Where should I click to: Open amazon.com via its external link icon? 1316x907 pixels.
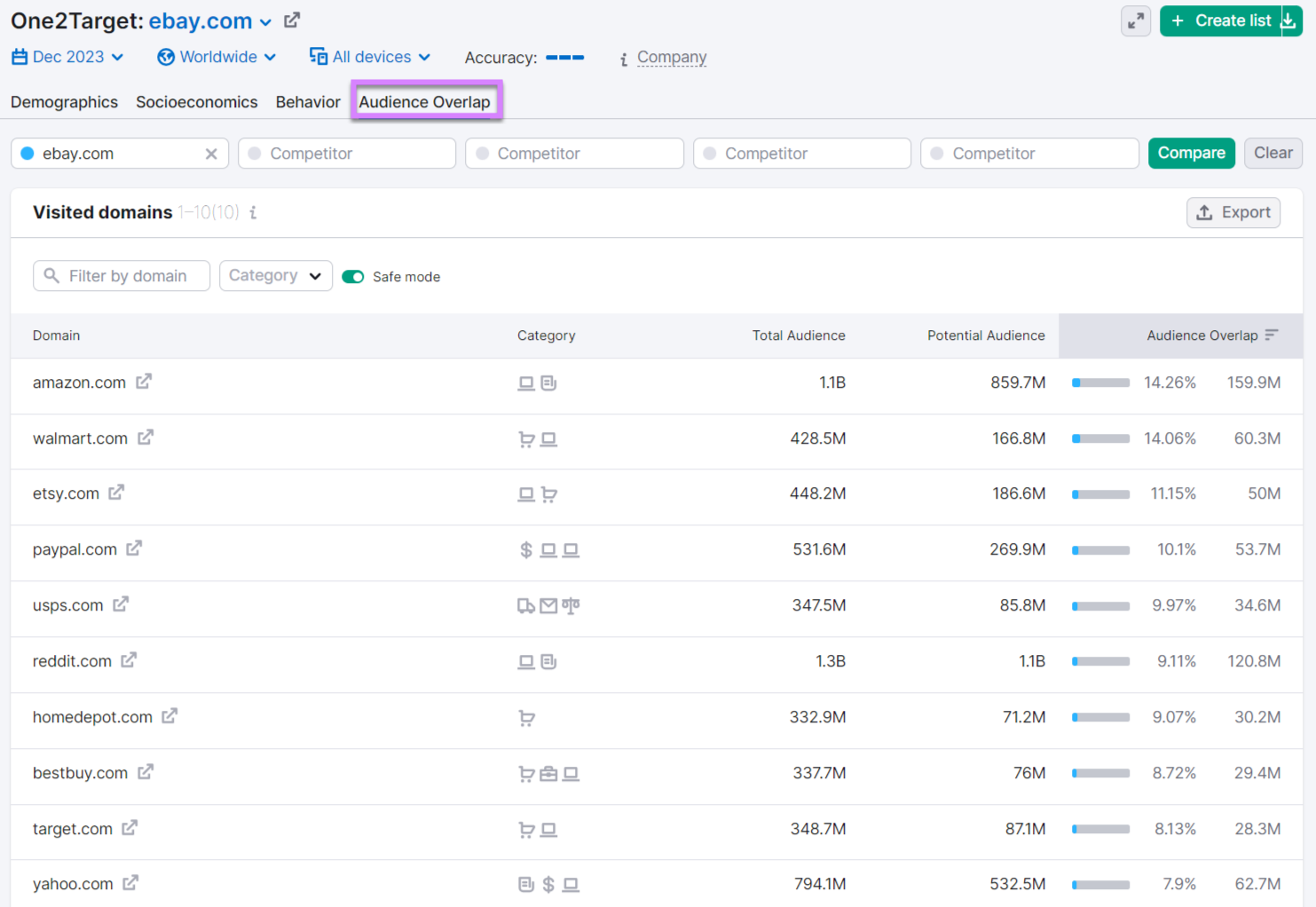pyautogui.click(x=144, y=382)
